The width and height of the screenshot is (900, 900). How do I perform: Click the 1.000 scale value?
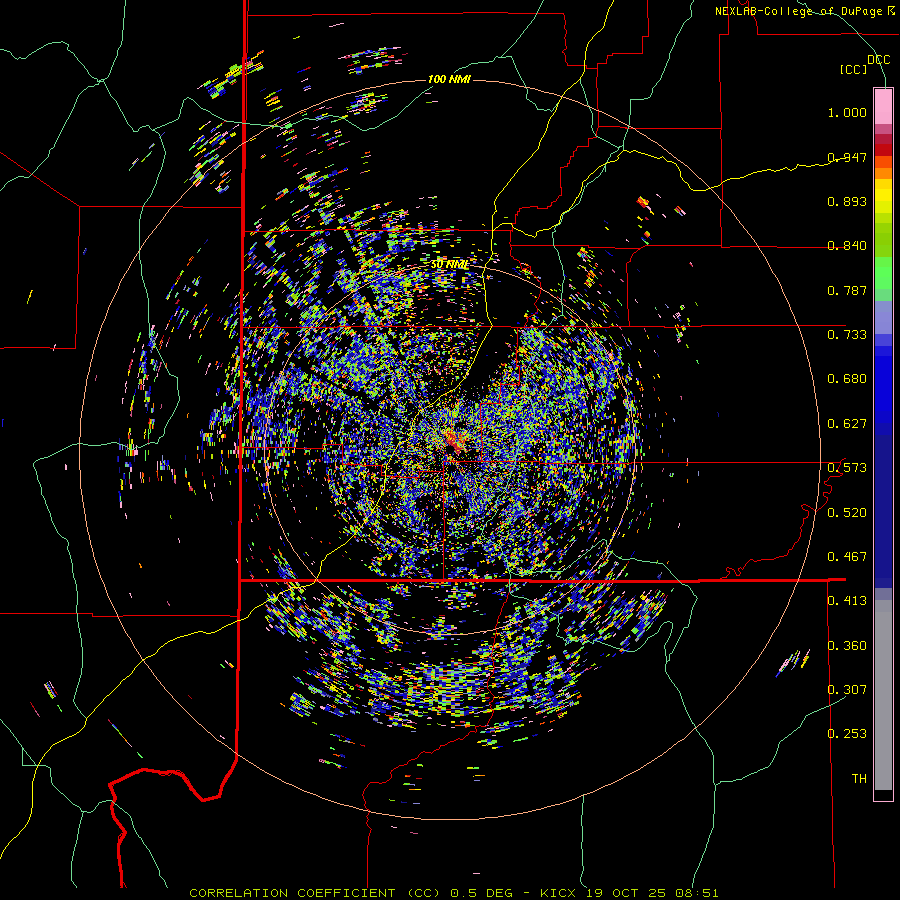pyautogui.click(x=847, y=112)
